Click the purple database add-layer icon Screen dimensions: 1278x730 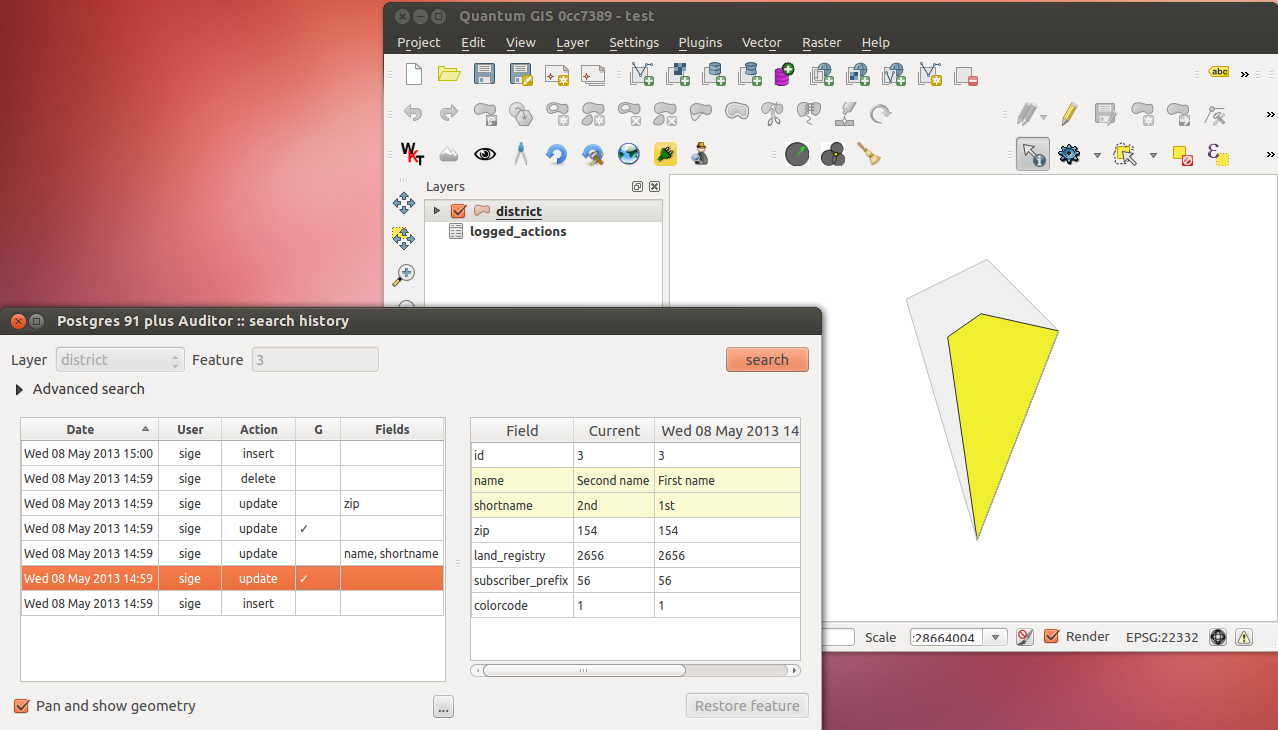coord(784,74)
